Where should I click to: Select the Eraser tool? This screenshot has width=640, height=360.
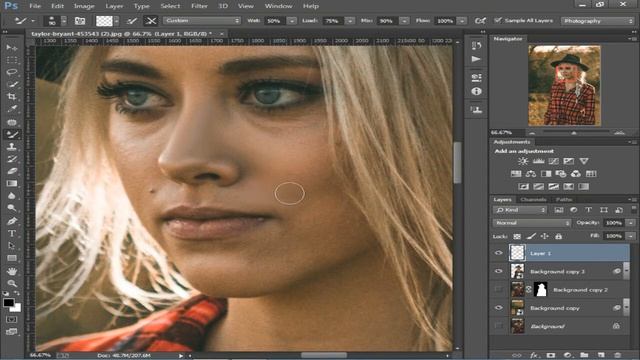pos(12,171)
